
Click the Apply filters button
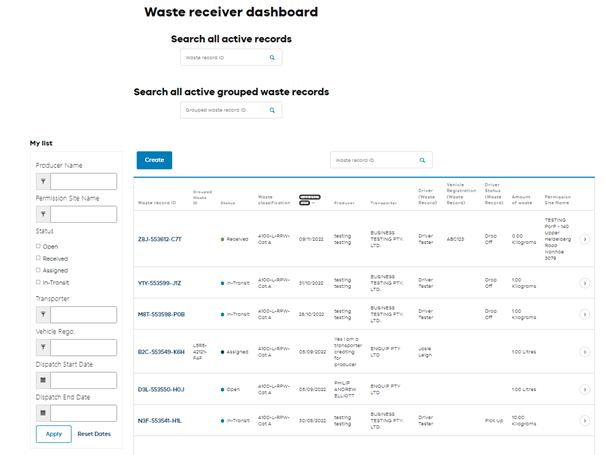54,434
